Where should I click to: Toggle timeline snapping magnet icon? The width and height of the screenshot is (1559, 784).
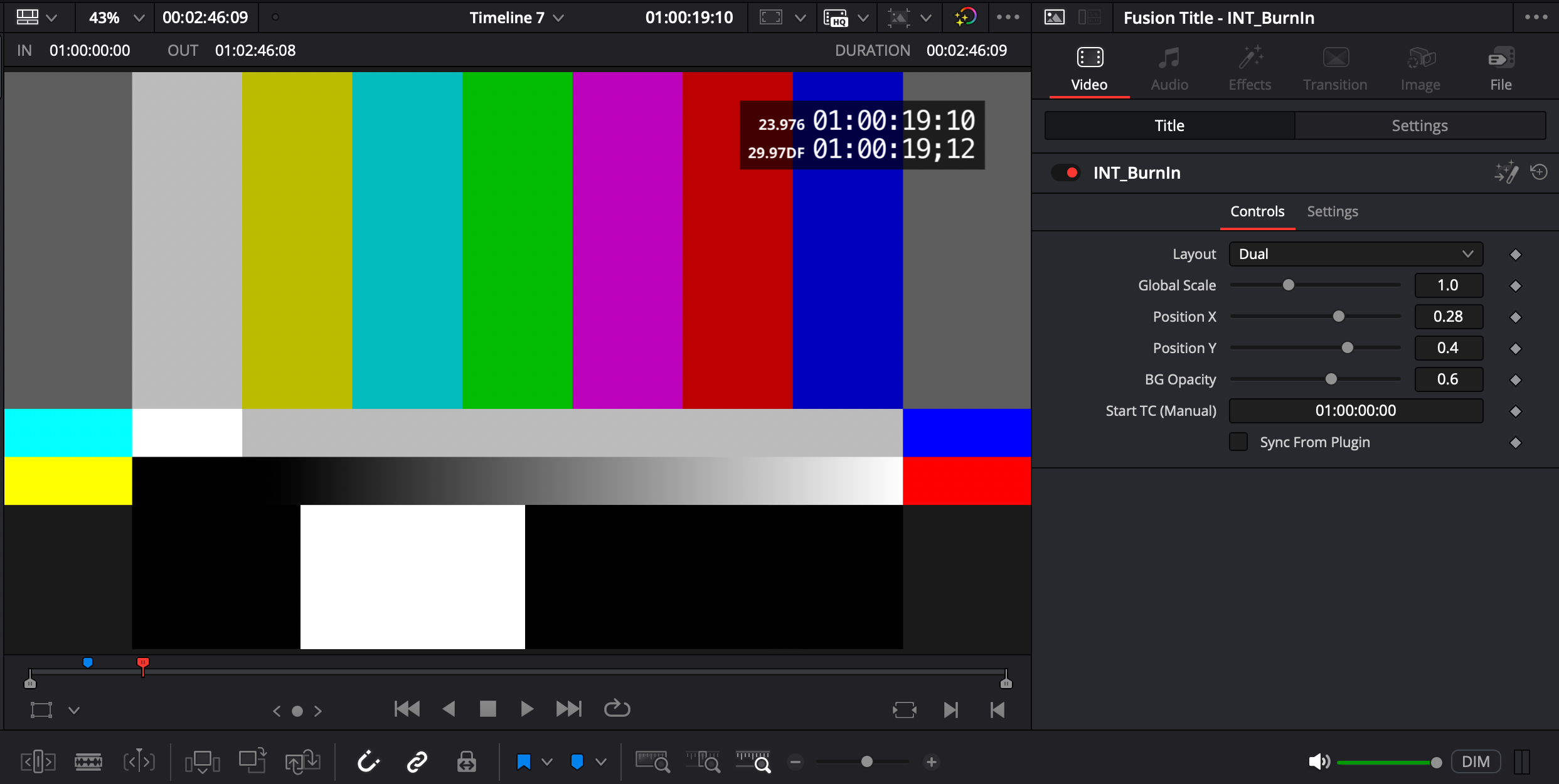[x=368, y=762]
